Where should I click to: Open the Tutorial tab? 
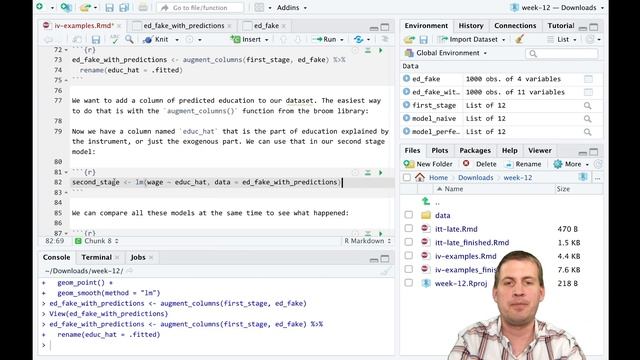560,25
